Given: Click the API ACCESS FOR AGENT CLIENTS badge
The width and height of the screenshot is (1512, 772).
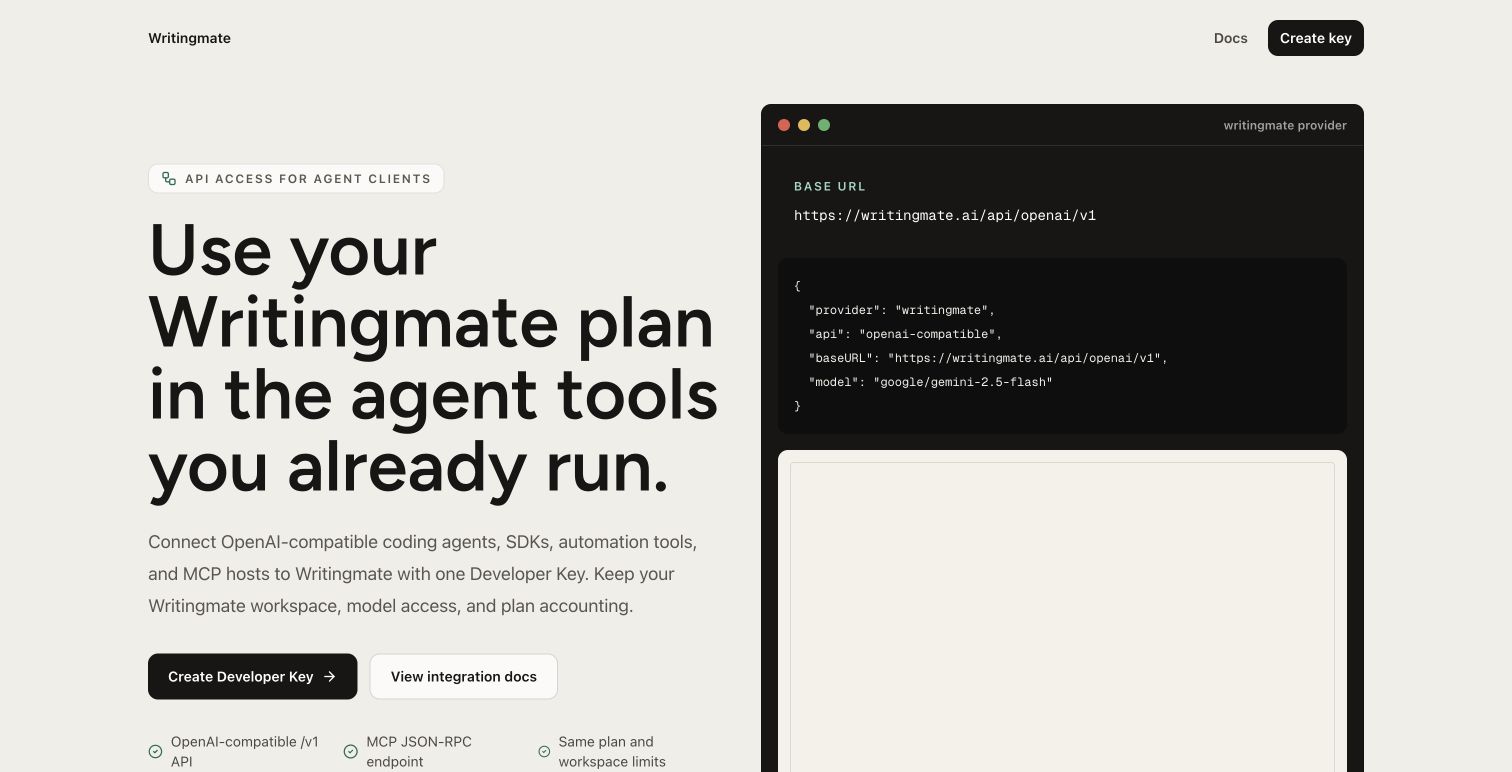Looking at the screenshot, I should [x=296, y=179].
